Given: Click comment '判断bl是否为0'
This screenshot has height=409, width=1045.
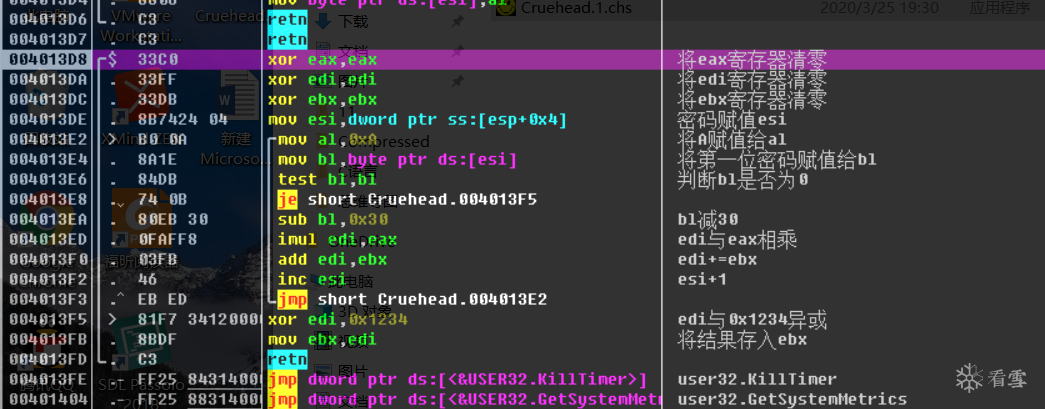Looking at the screenshot, I should click(x=742, y=179).
